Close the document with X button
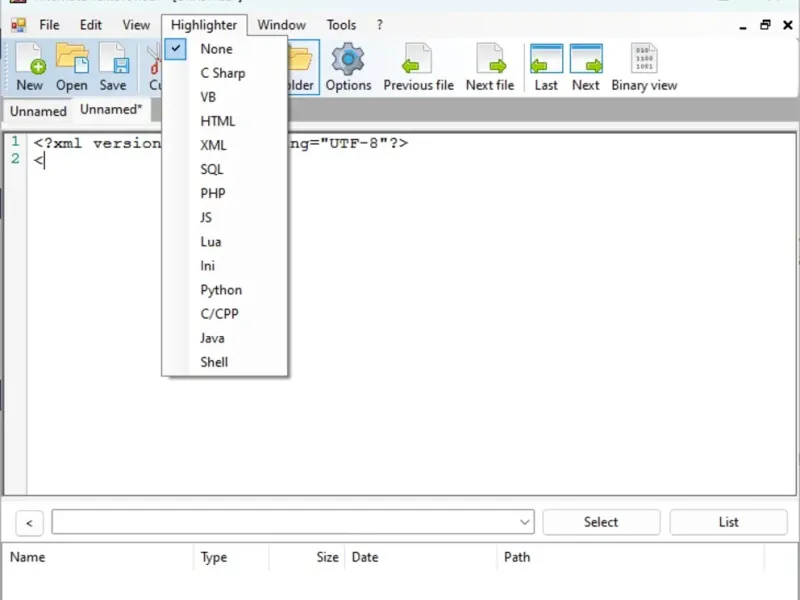Screen dimensions: 800x600 coord(787,24)
